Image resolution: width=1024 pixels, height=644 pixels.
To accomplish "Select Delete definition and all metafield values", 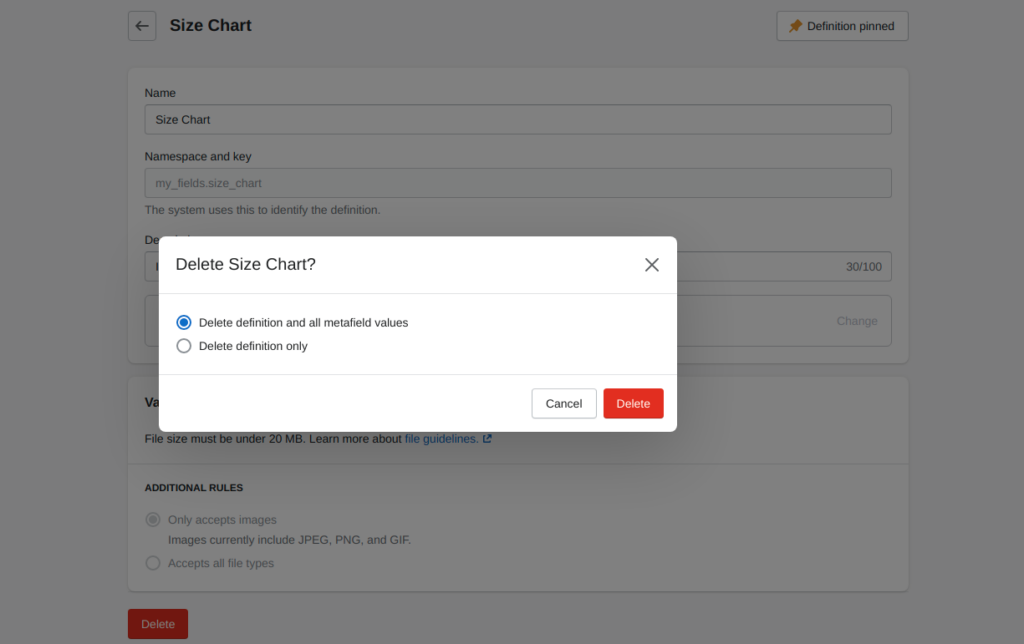I will coord(184,323).
